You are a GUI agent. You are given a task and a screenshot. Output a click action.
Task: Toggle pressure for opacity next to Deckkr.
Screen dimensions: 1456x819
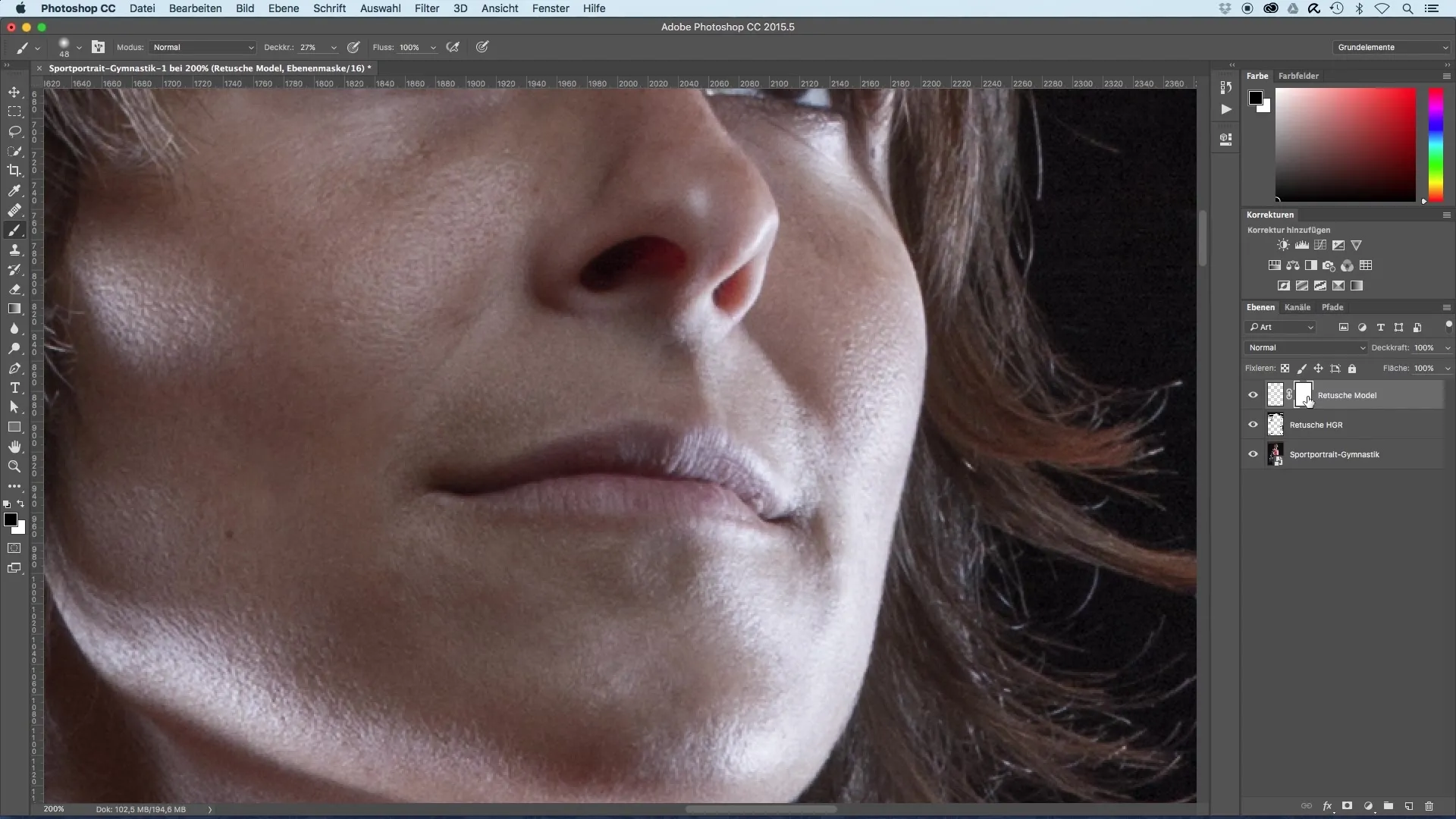coord(353,47)
